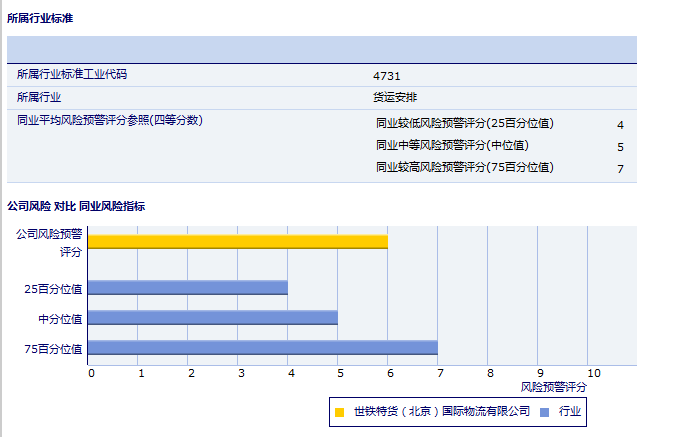The width and height of the screenshot is (690, 437).
Task: Click the yellow legend swatch for 世铁特货
Action: point(340,412)
